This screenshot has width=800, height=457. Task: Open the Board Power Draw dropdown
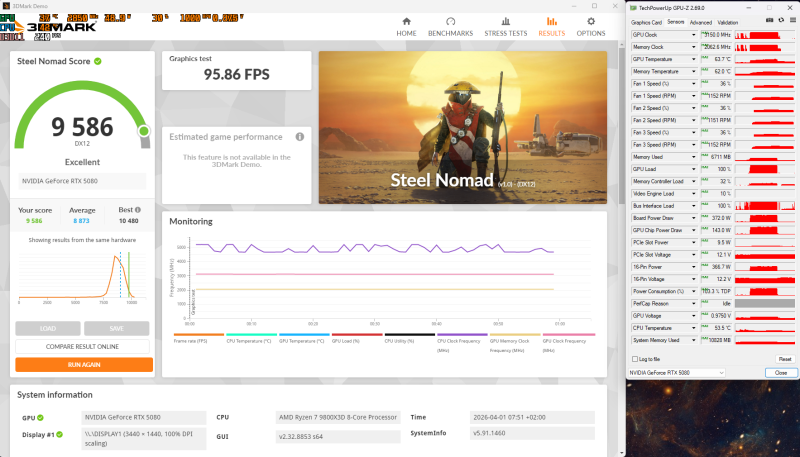[x=693, y=218]
